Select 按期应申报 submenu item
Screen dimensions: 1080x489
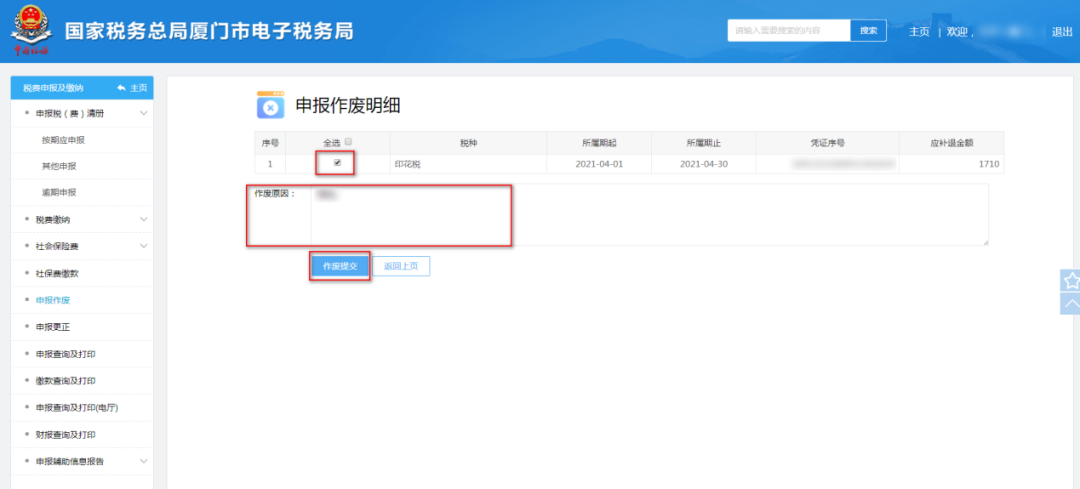(63, 140)
